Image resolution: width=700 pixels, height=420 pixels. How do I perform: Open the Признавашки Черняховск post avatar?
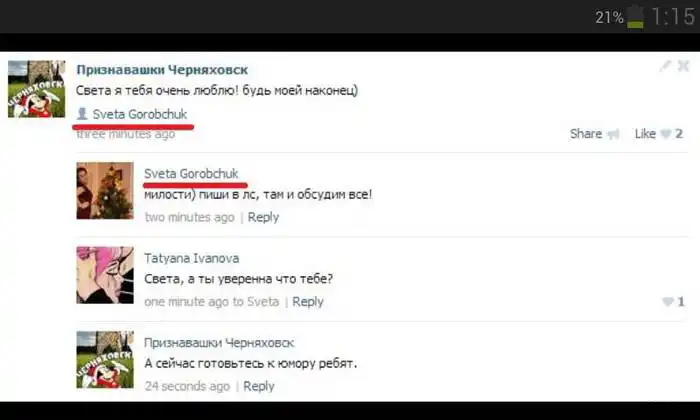tap(37, 89)
